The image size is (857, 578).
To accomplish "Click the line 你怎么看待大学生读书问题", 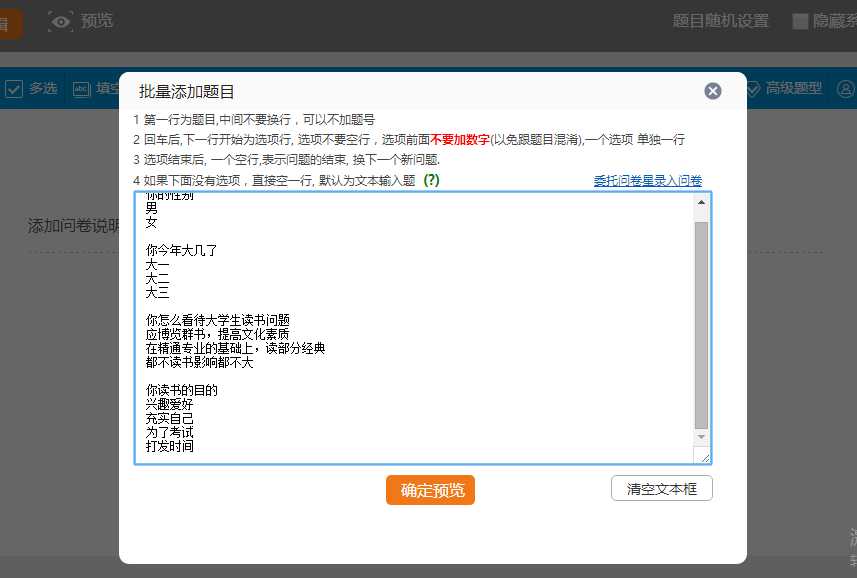I will pyautogui.click(x=218, y=320).
